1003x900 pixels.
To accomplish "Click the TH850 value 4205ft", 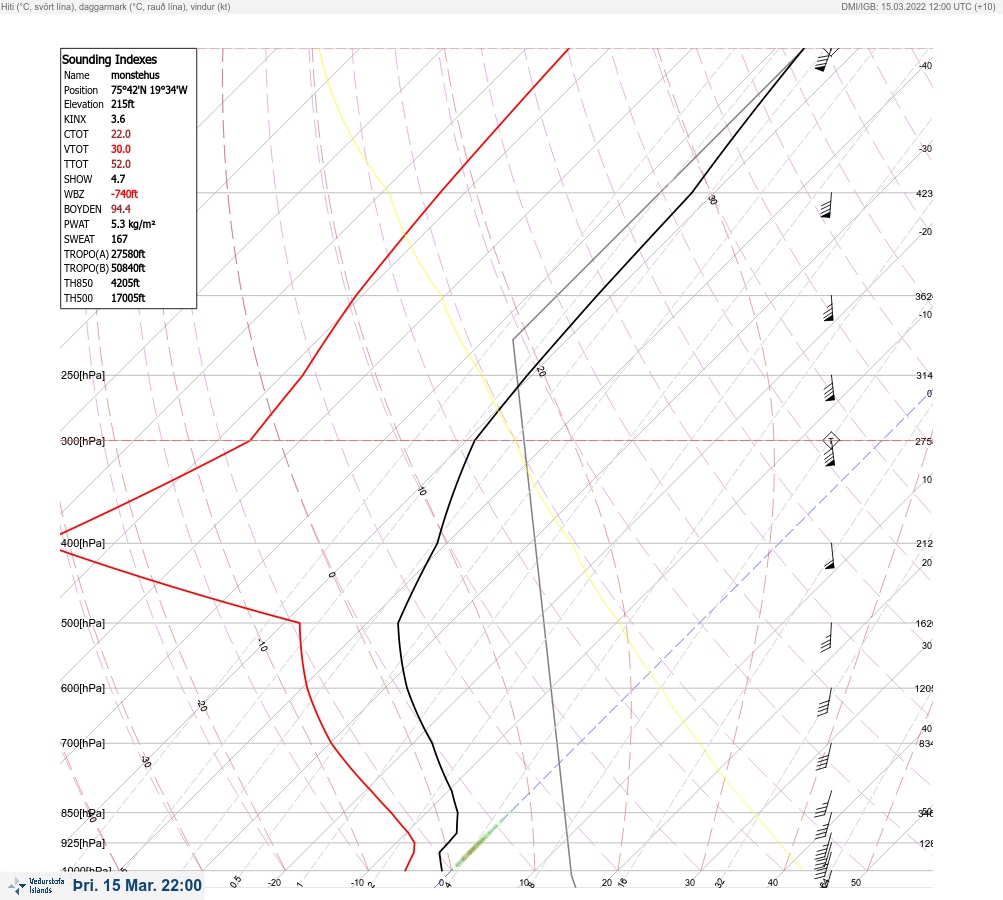I will tap(125, 283).
